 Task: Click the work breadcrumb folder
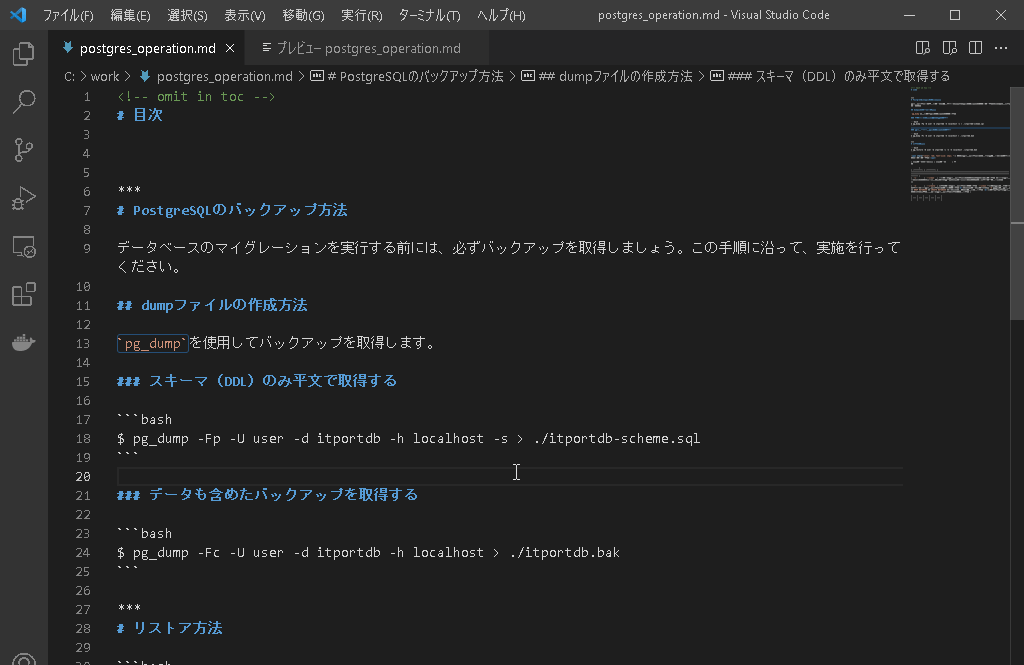click(x=104, y=76)
